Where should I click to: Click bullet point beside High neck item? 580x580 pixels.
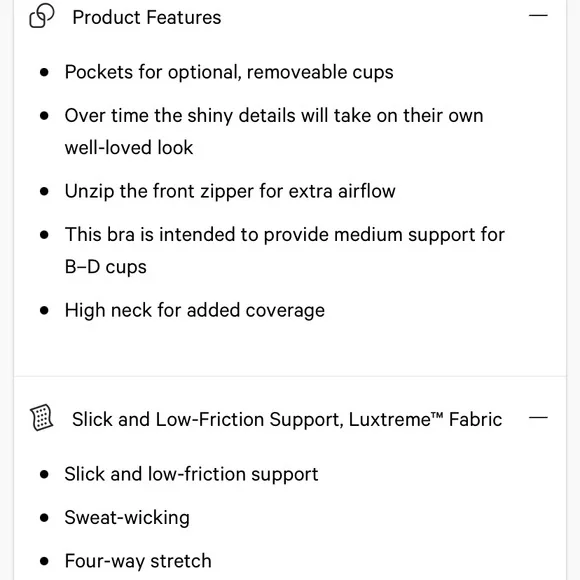click(x=44, y=310)
